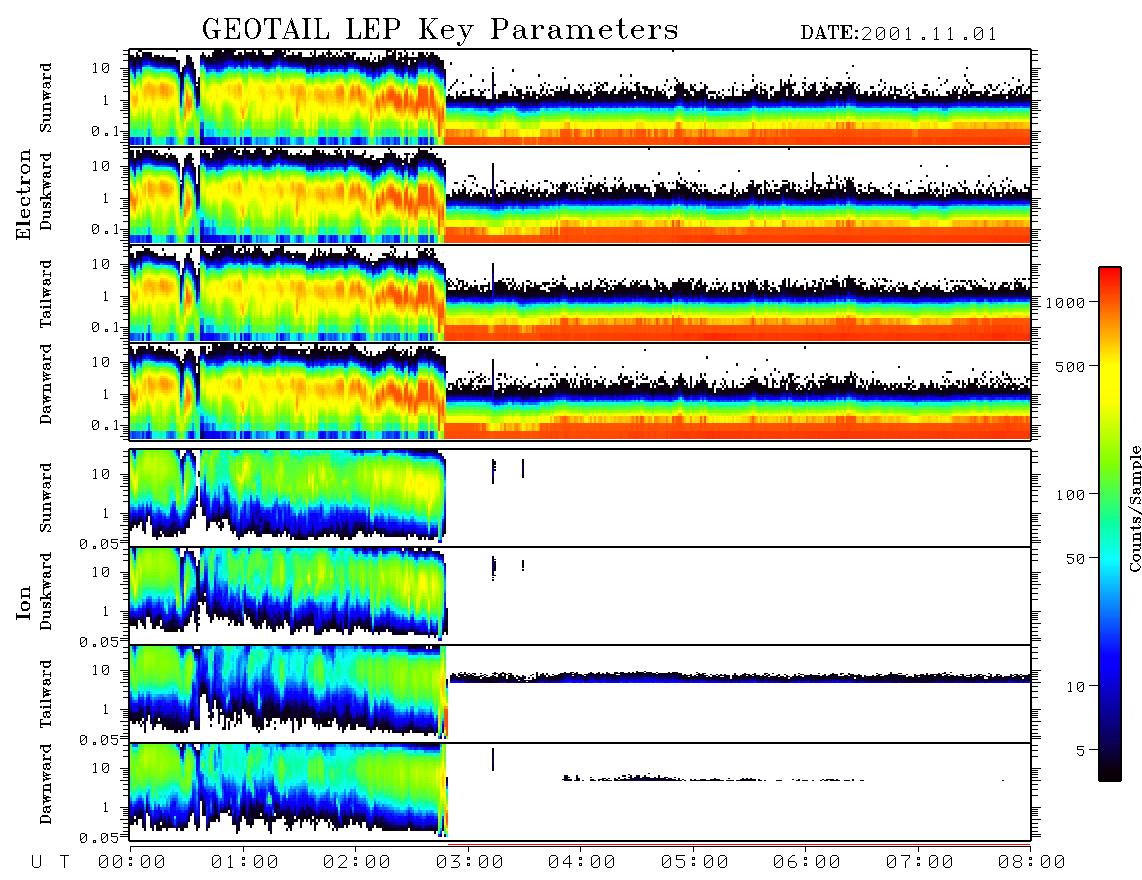Viewport: 1142px width, 880px height.
Task: Click the 5 color bar tick label
Action: (x=1081, y=751)
